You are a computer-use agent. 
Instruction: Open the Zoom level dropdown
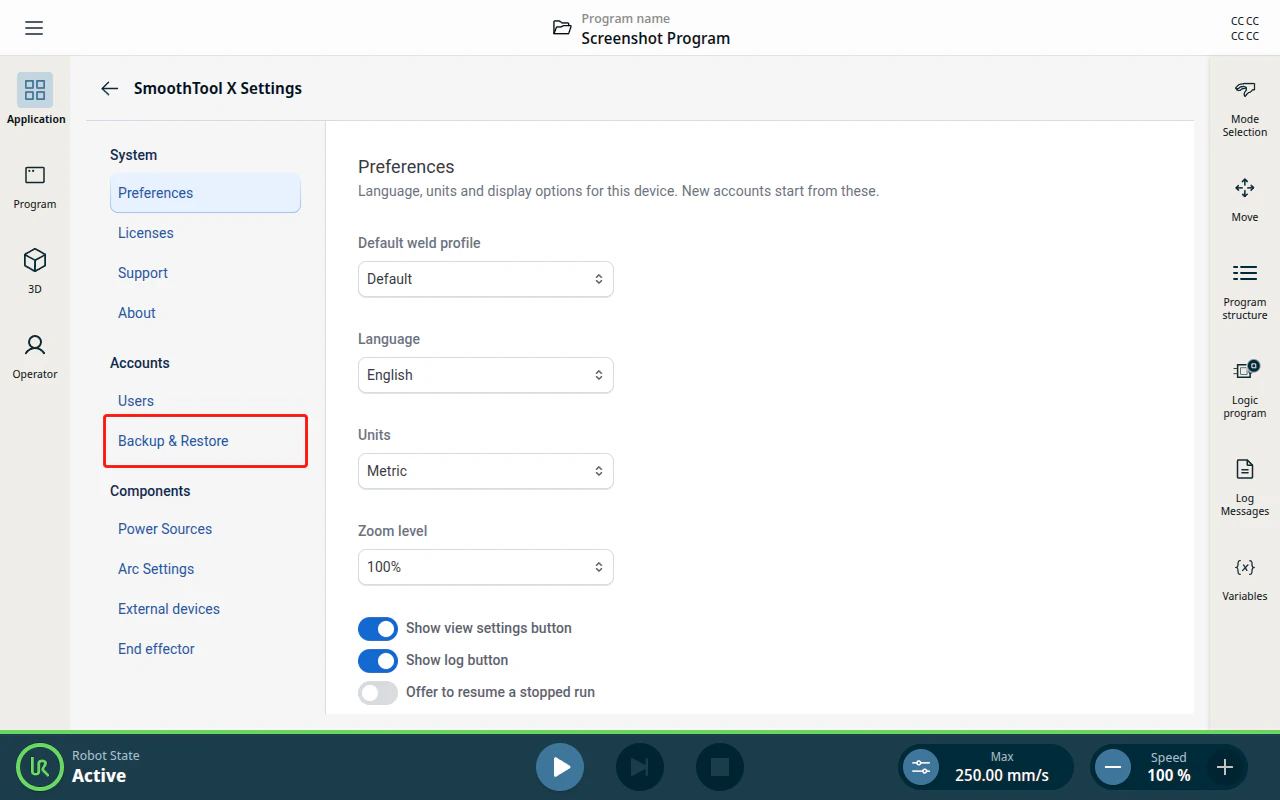486,567
